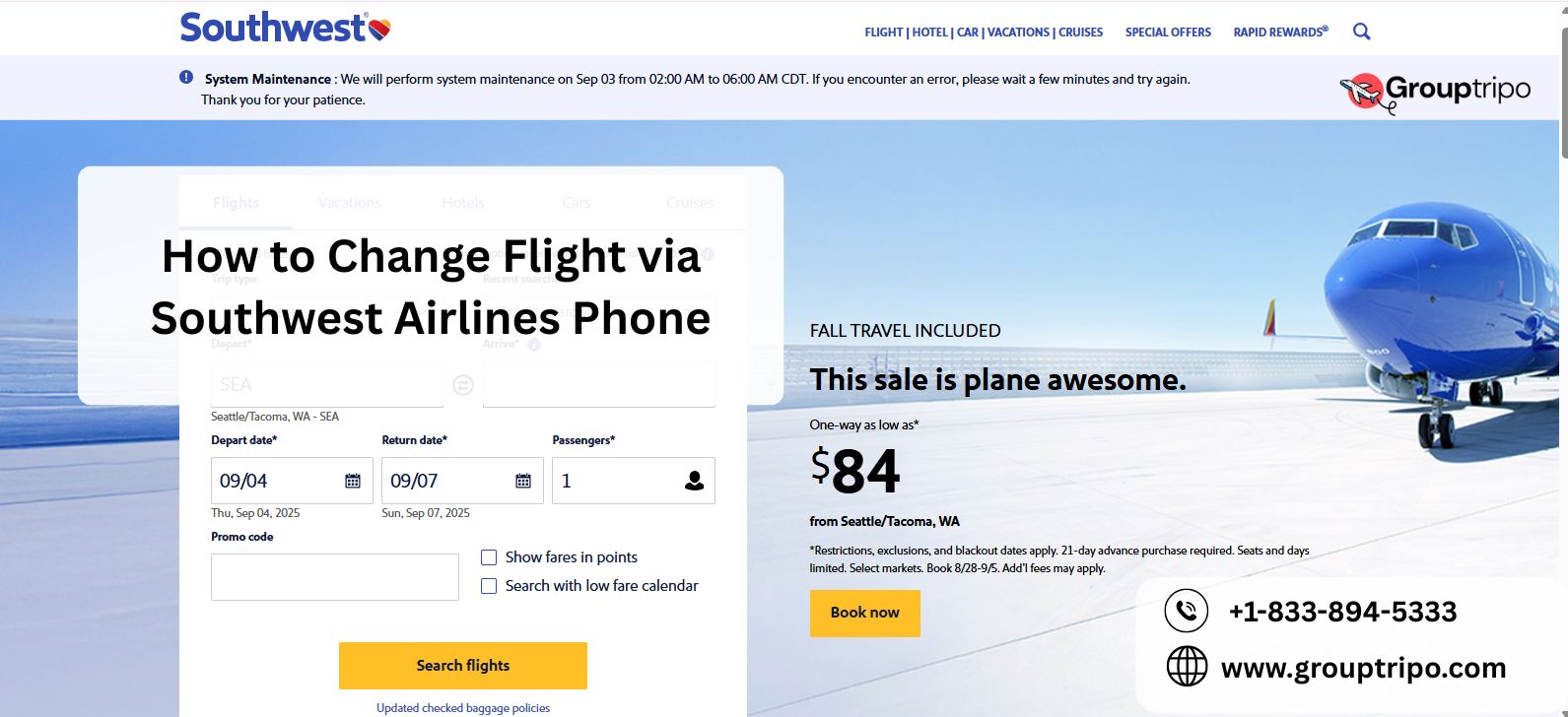Switch to the Cruises tab
Screen dimensions: 1568x717
click(688, 202)
